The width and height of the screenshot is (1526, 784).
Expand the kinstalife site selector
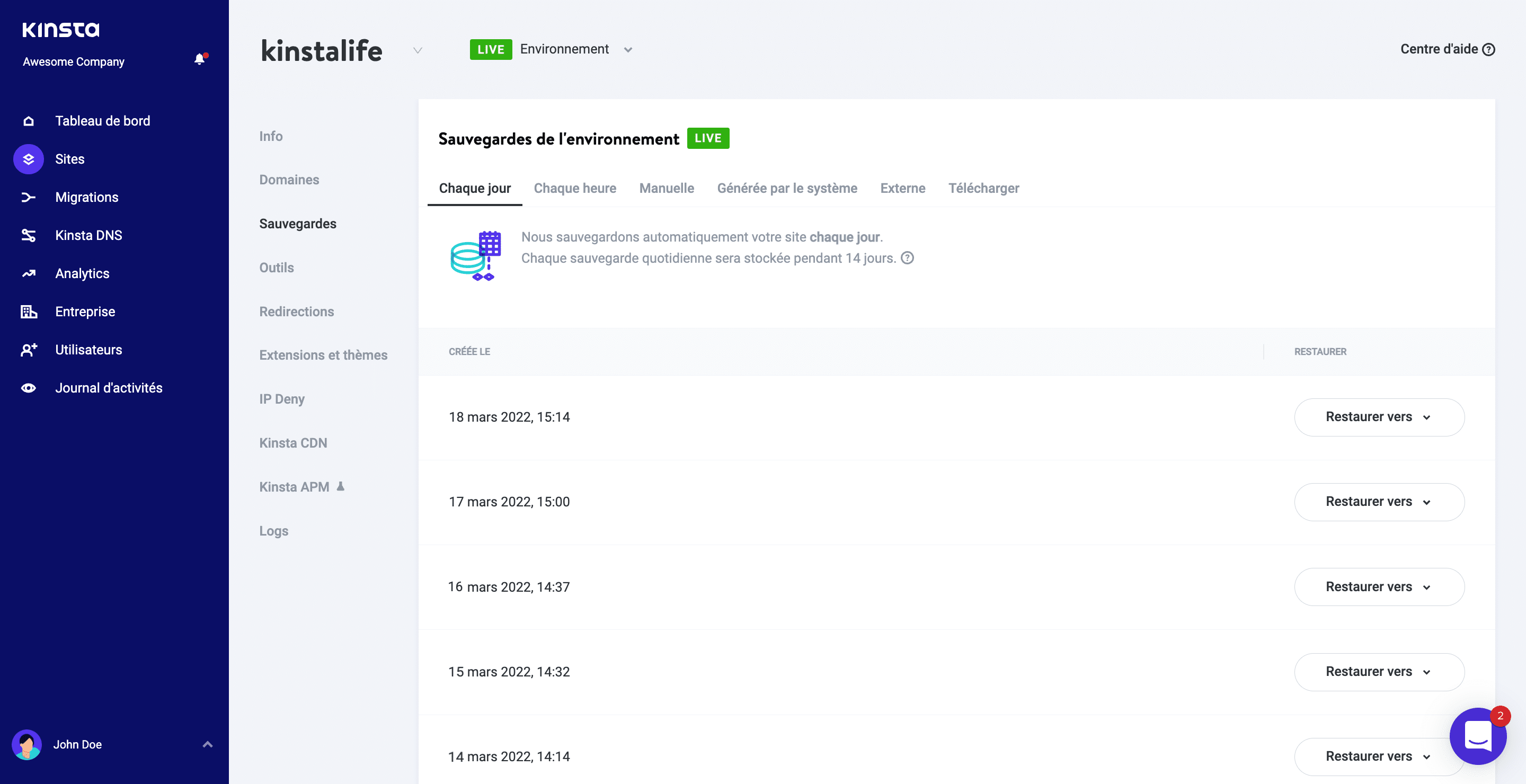coord(418,51)
